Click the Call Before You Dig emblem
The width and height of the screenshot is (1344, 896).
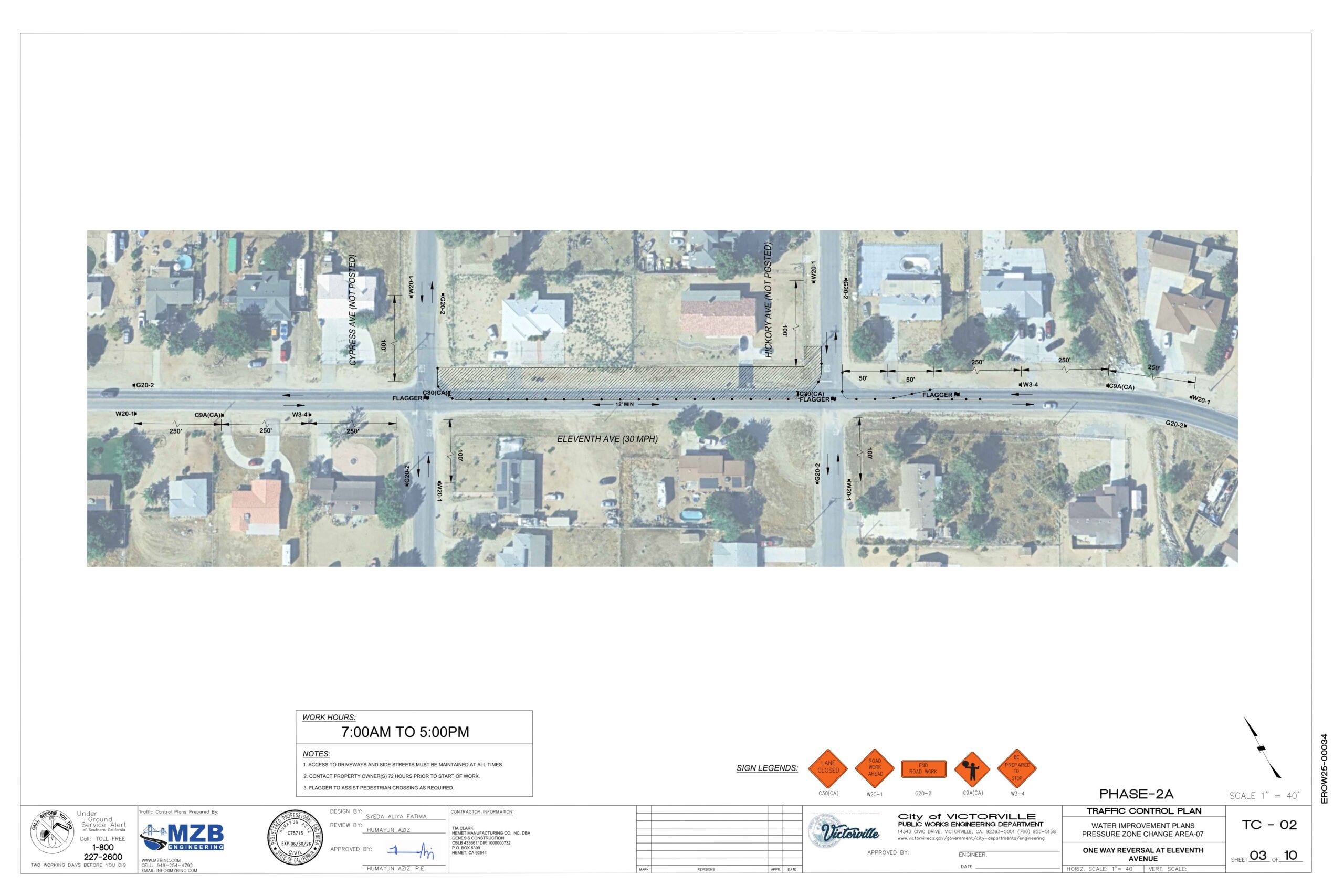[51, 832]
